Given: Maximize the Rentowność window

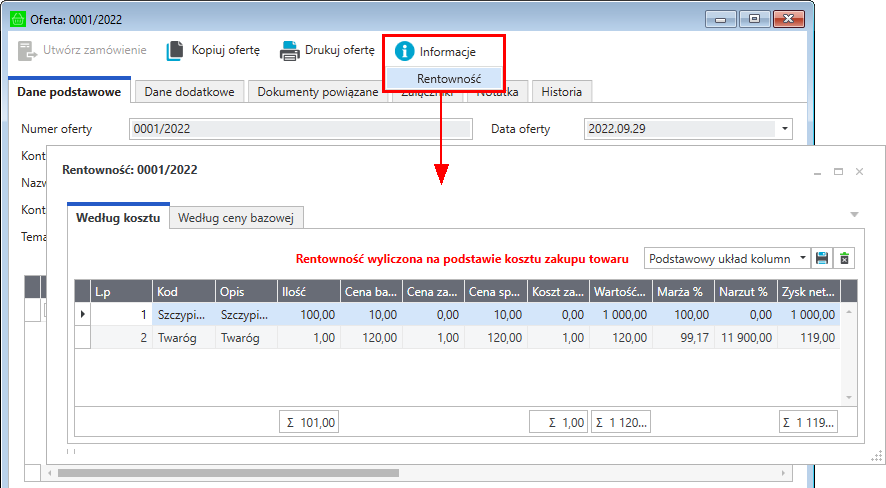Looking at the screenshot, I should click(x=838, y=172).
